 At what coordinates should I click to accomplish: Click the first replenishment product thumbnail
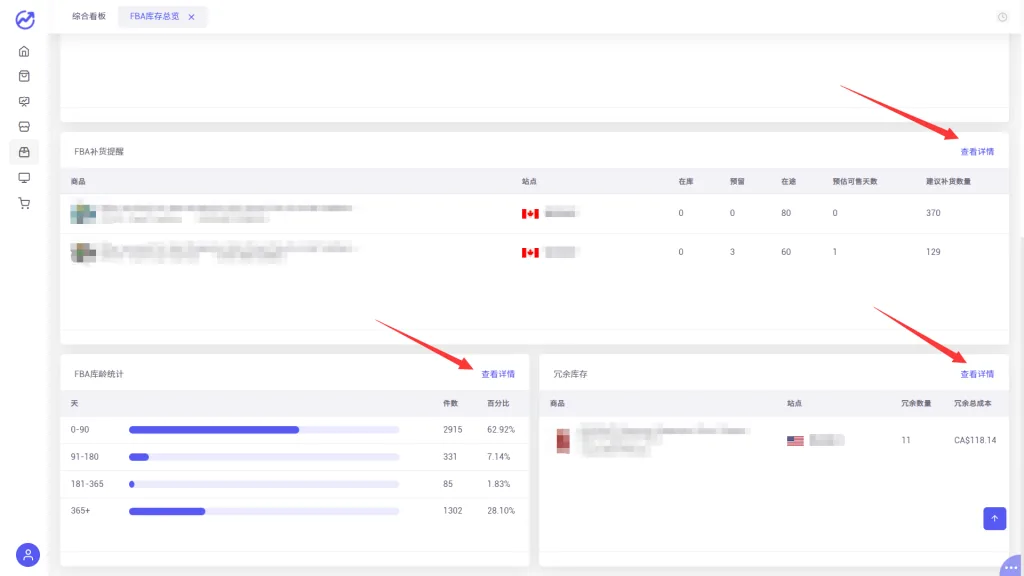point(83,213)
